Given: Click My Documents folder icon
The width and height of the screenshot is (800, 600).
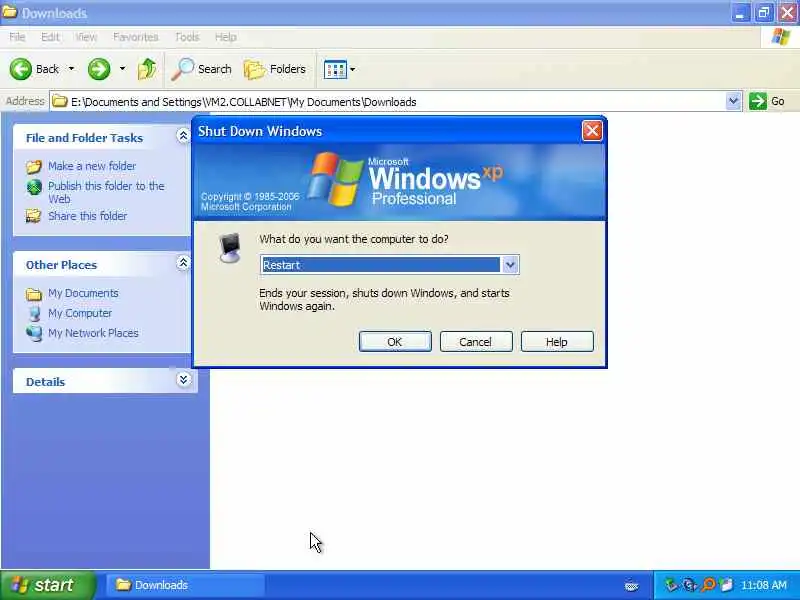Looking at the screenshot, I should tap(34, 294).
